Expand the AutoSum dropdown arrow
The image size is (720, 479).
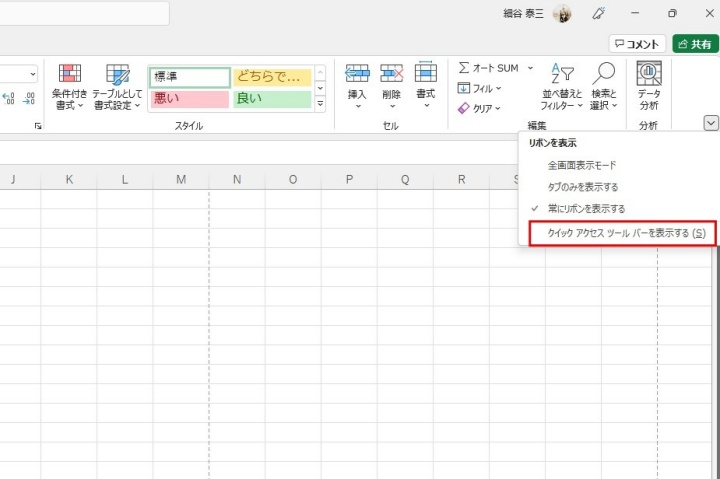[530, 68]
